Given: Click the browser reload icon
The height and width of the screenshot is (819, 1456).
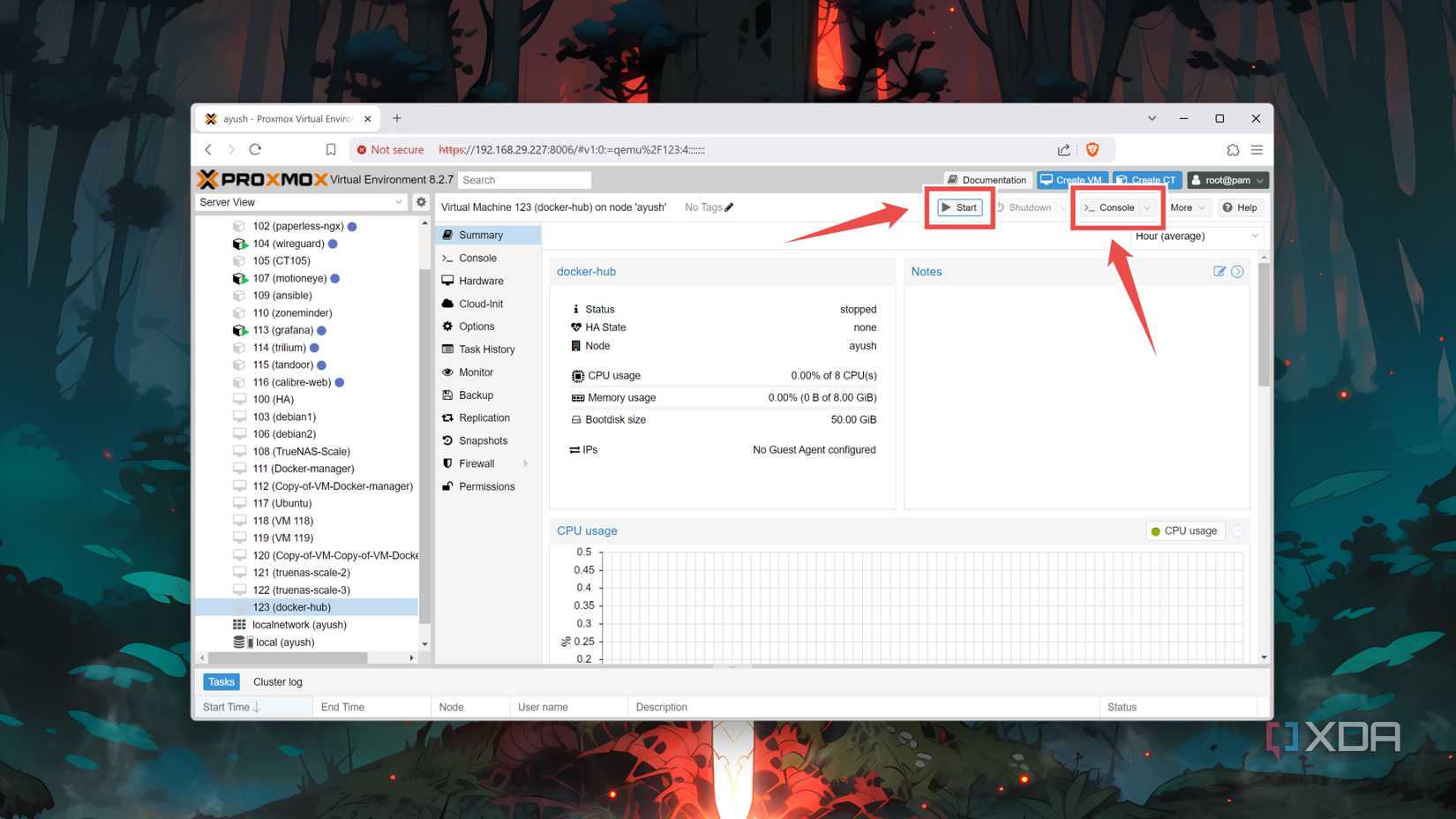Looking at the screenshot, I should [x=255, y=149].
